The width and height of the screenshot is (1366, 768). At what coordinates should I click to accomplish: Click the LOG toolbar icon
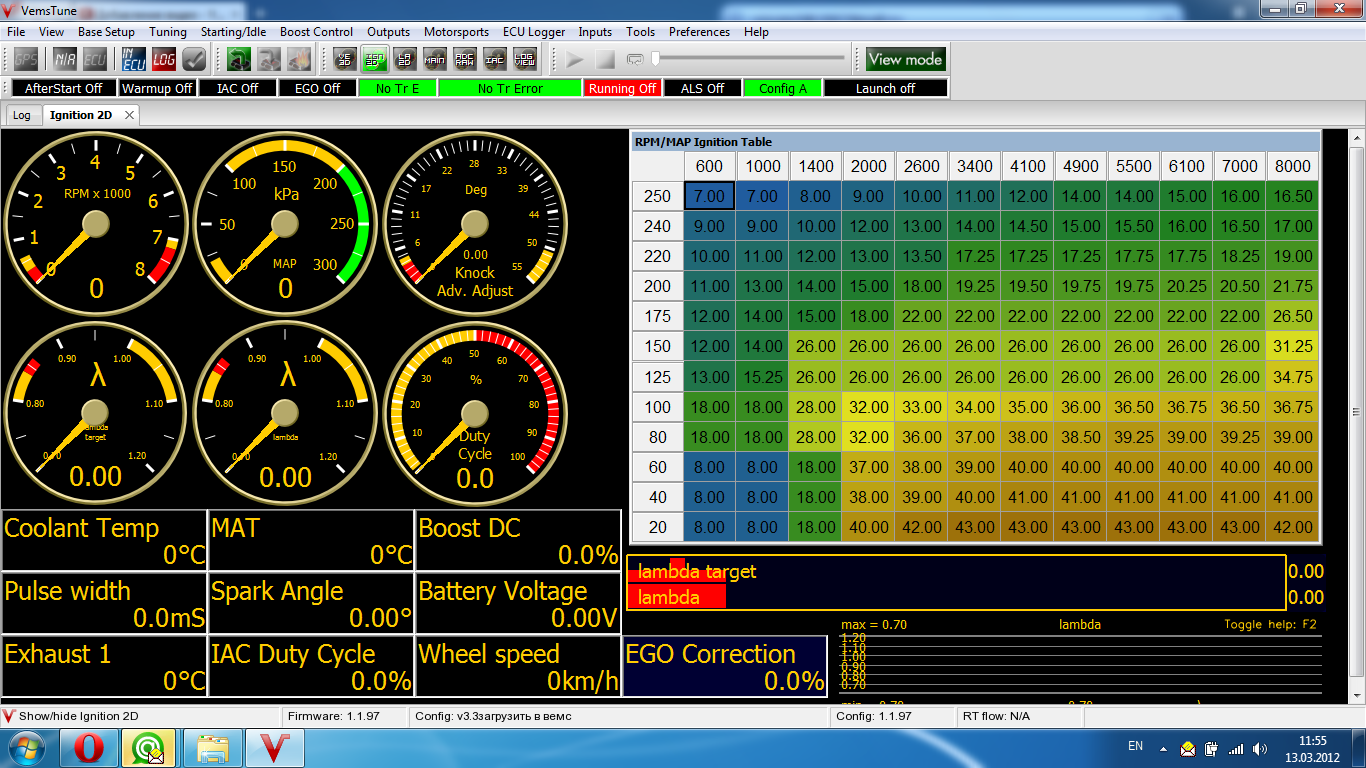[x=164, y=59]
